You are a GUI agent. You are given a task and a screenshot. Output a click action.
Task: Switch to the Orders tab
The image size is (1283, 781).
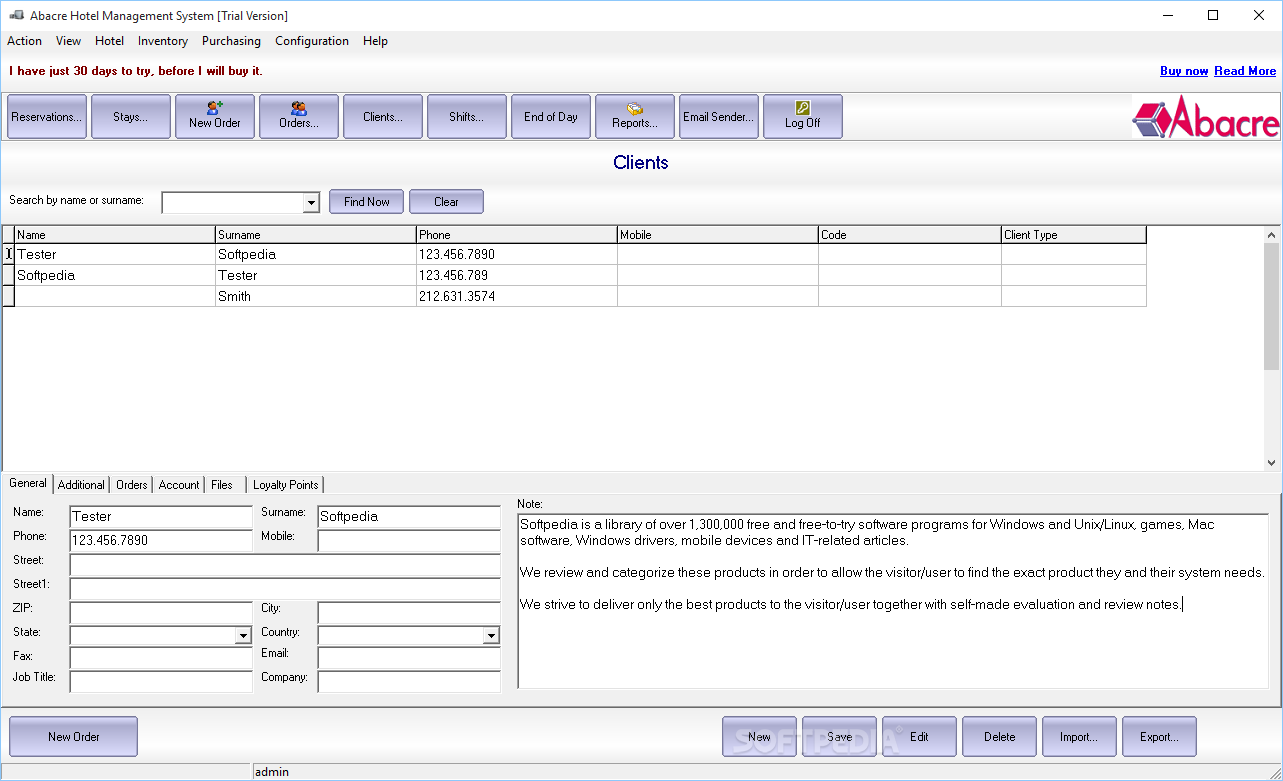(132, 485)
